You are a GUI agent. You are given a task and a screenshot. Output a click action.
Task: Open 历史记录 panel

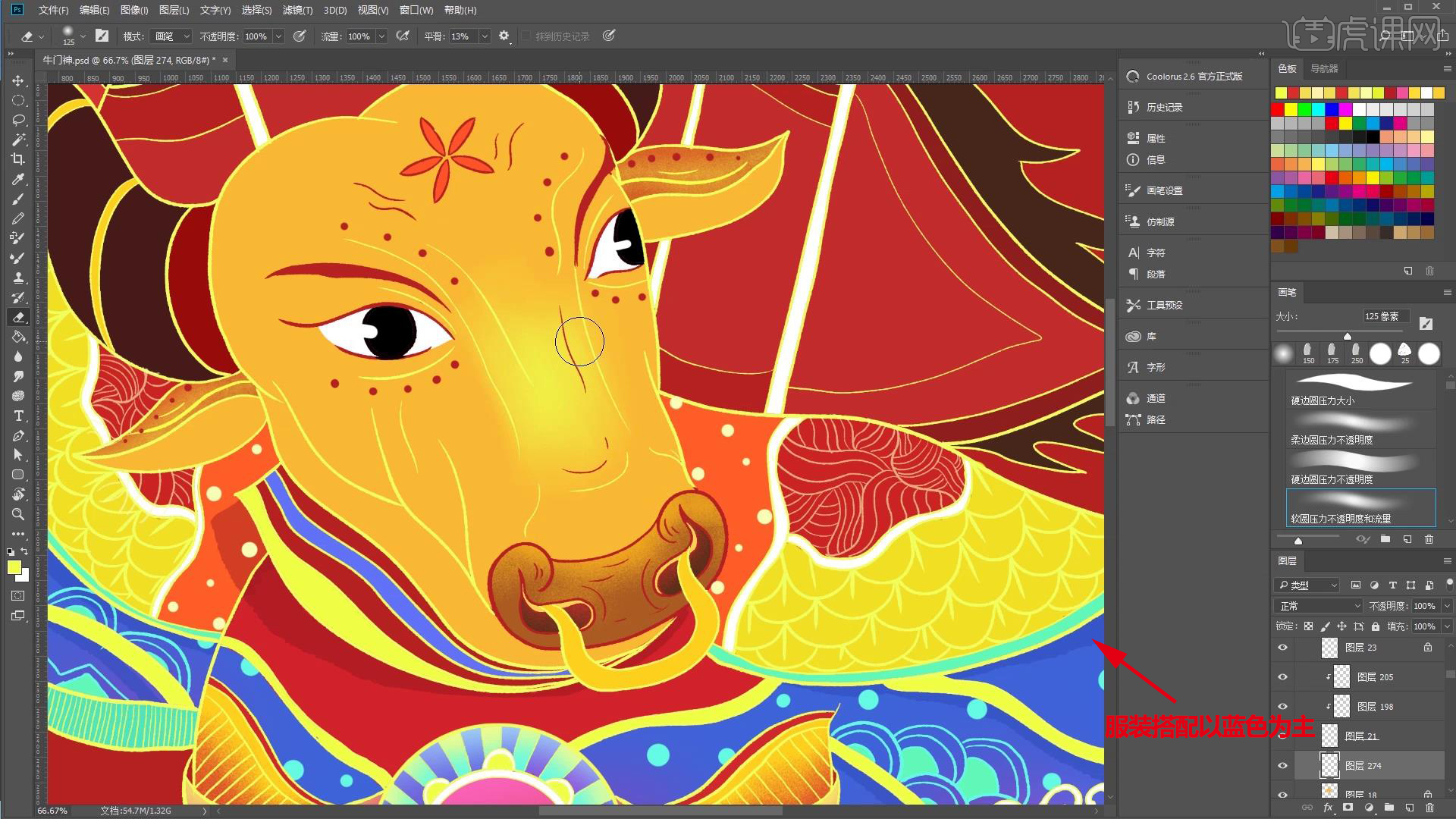(1165, 108)
